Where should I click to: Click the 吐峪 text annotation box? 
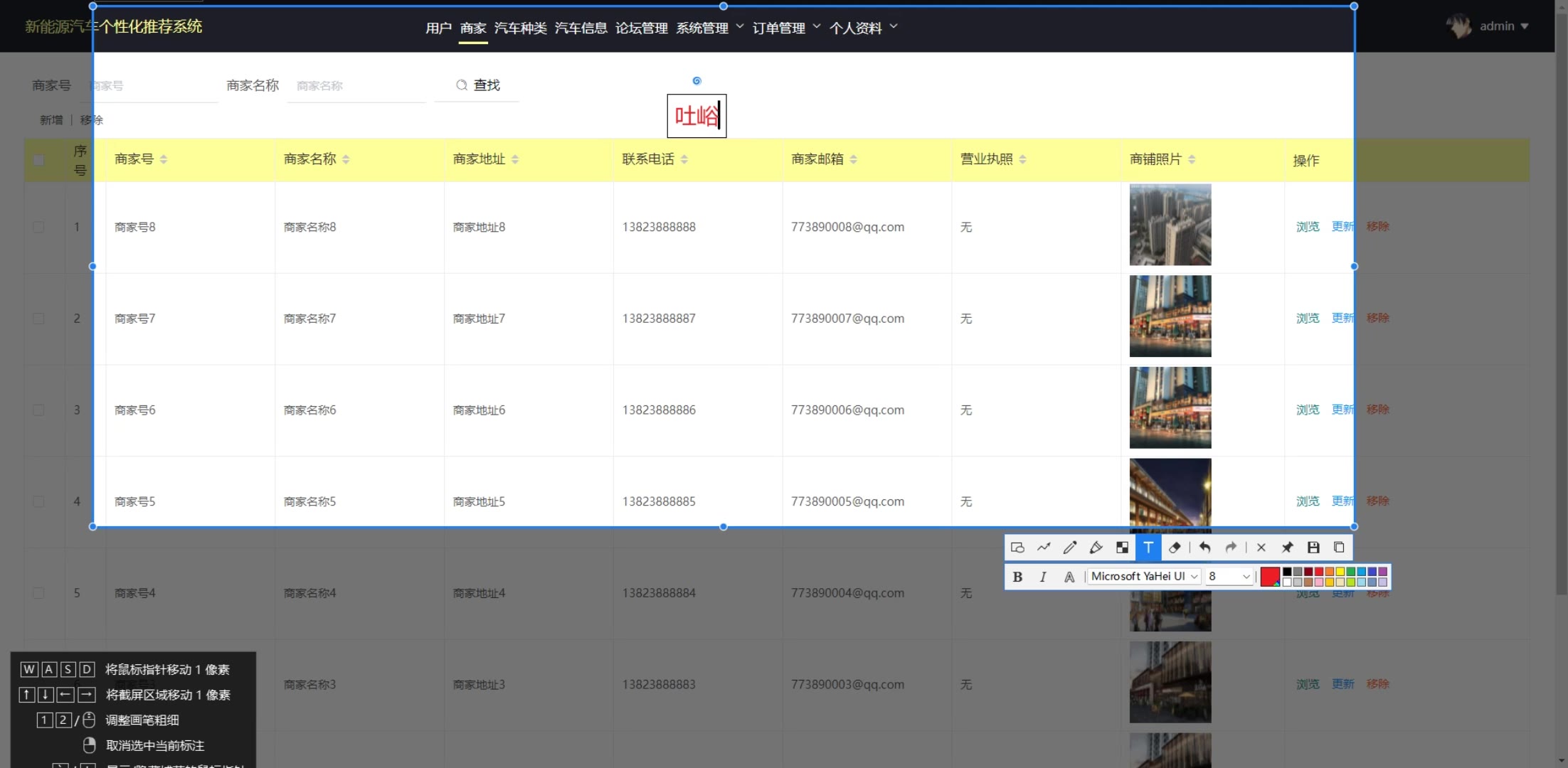(x=696, y=116)
